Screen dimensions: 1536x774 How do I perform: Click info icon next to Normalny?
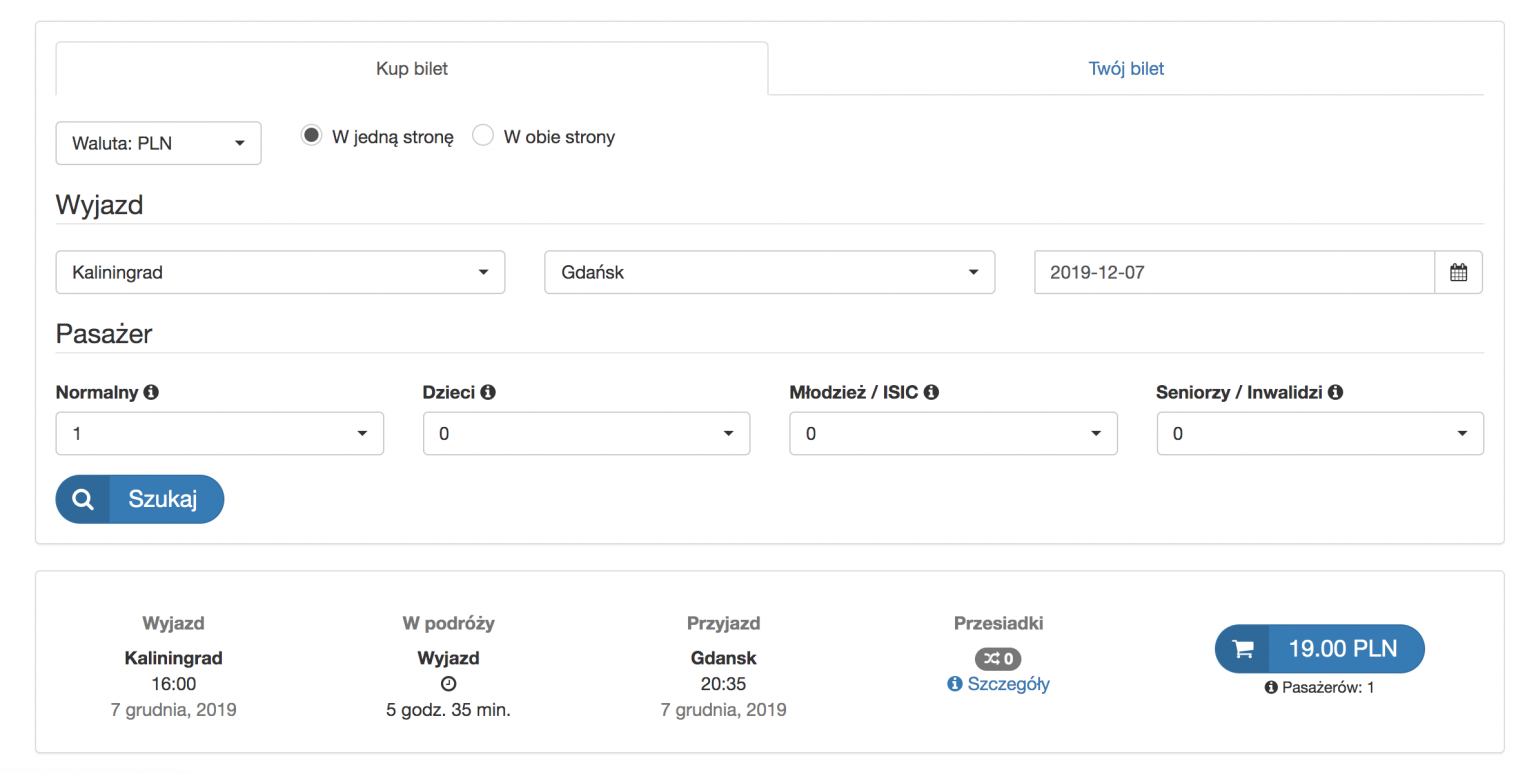151,393
